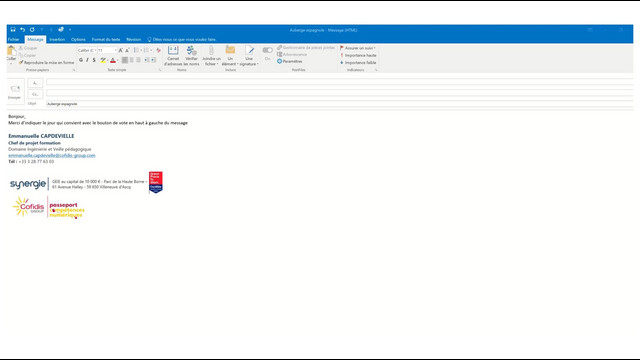Open the touch/mouse mode icon in the quick access toolbar
The height and width of the screenshot is (360, 640).
click(61, 29)
